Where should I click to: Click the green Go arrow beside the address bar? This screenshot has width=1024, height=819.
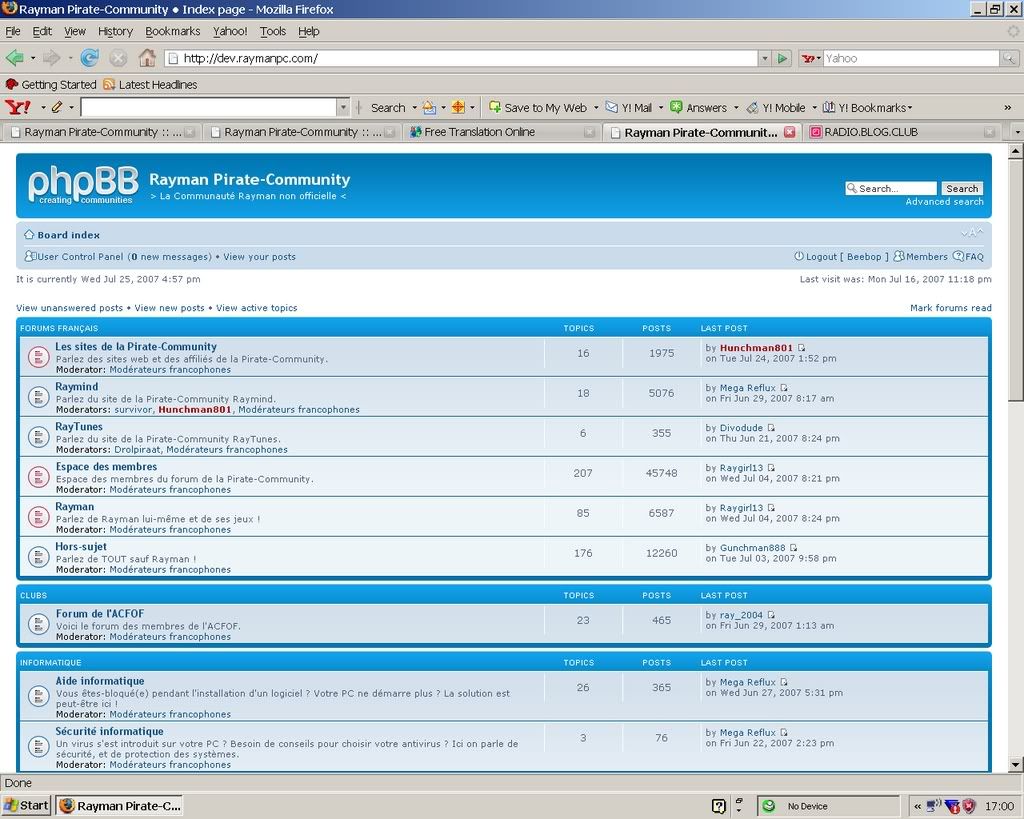click(782, 58)
